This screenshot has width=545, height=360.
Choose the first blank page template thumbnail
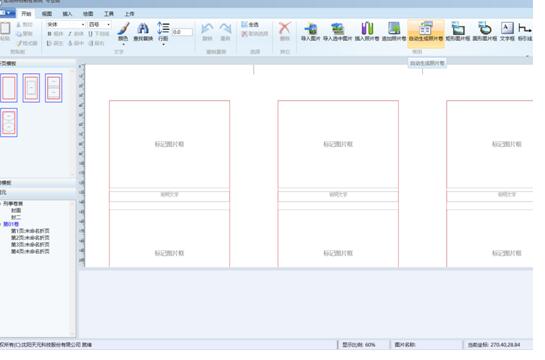click(x=9, y=88)
